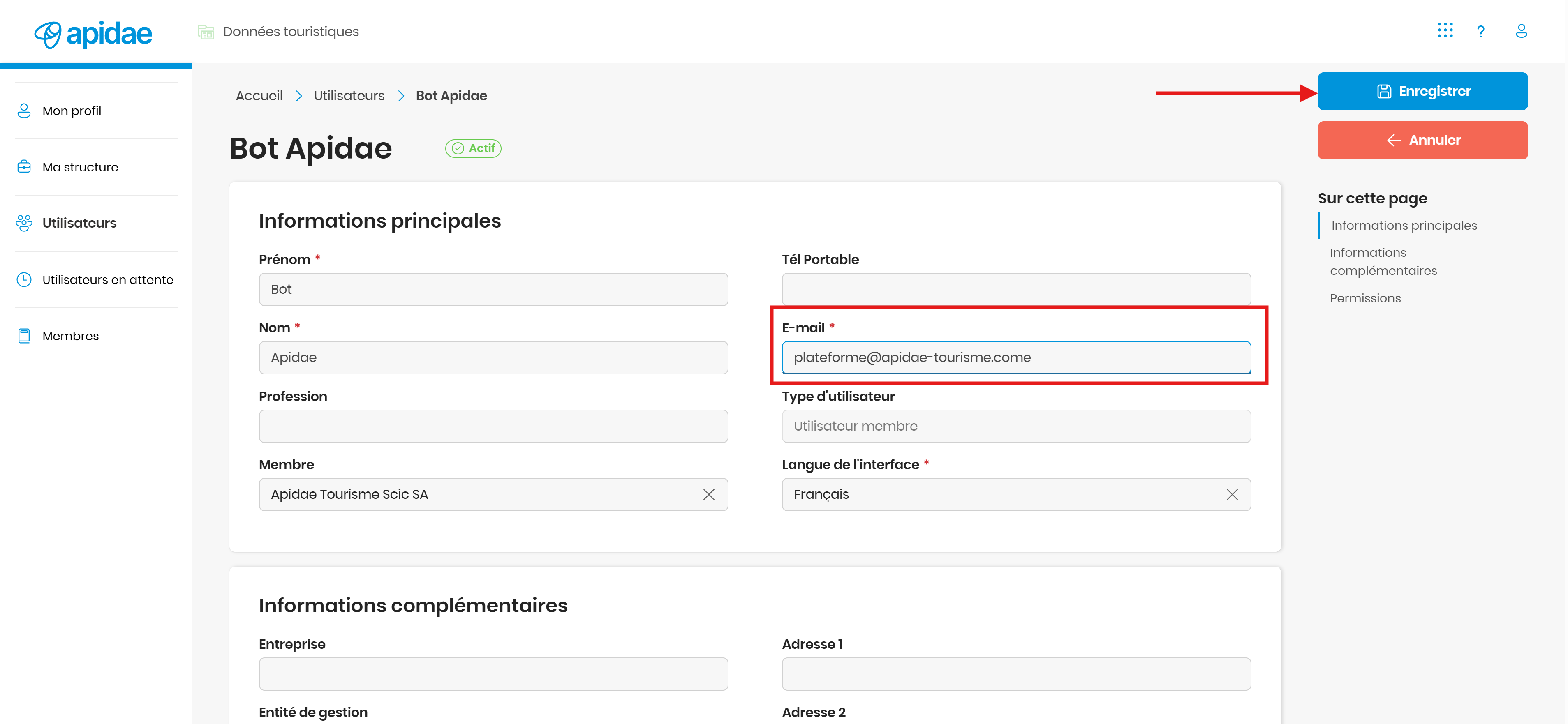
Task: Go to Accueil breadcrumb
Action: pos(259,95)
